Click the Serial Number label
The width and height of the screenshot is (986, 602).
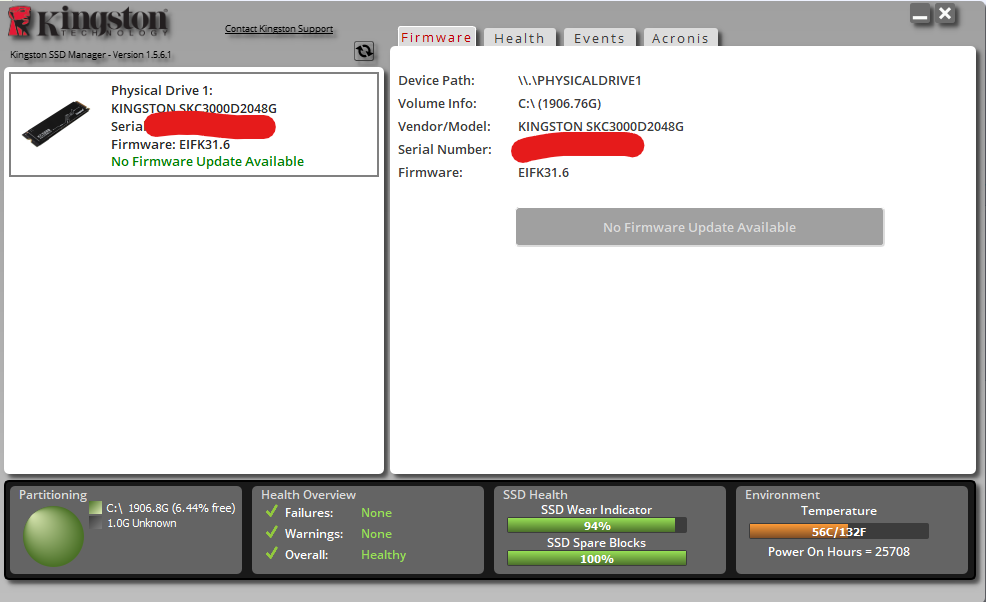tap(445, 149)
